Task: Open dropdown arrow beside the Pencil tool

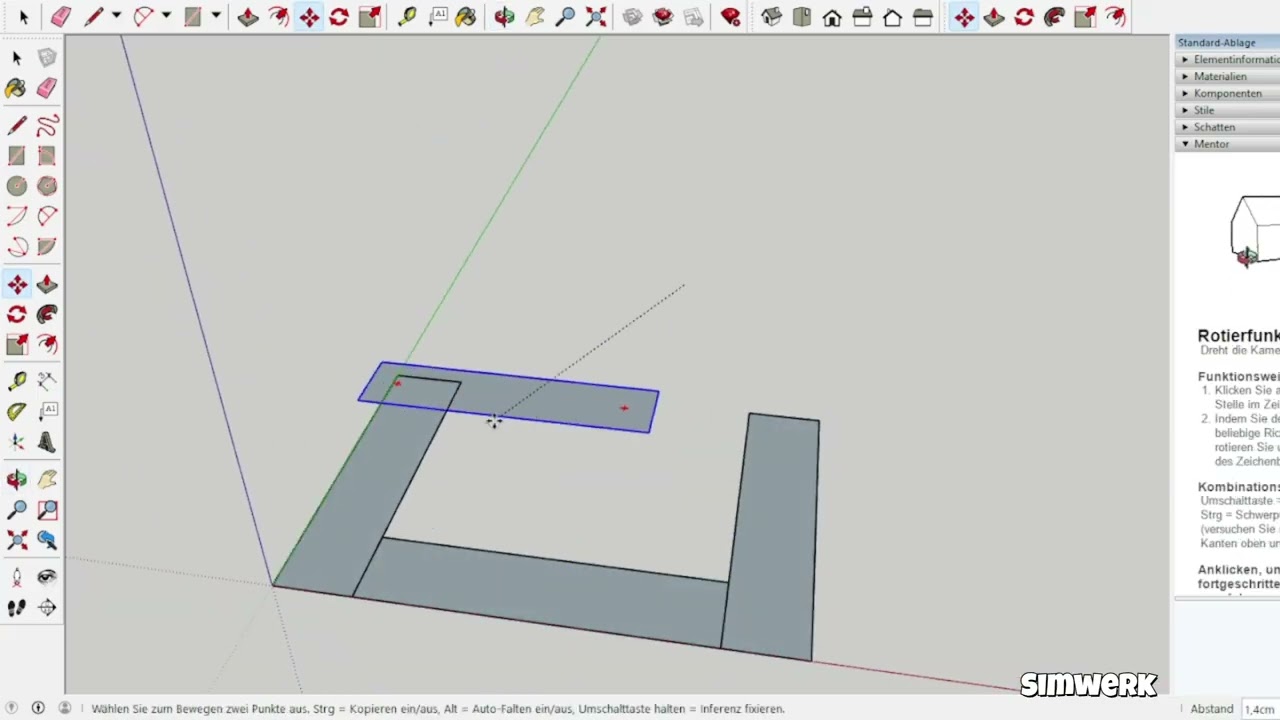Action: click(116, 17)
